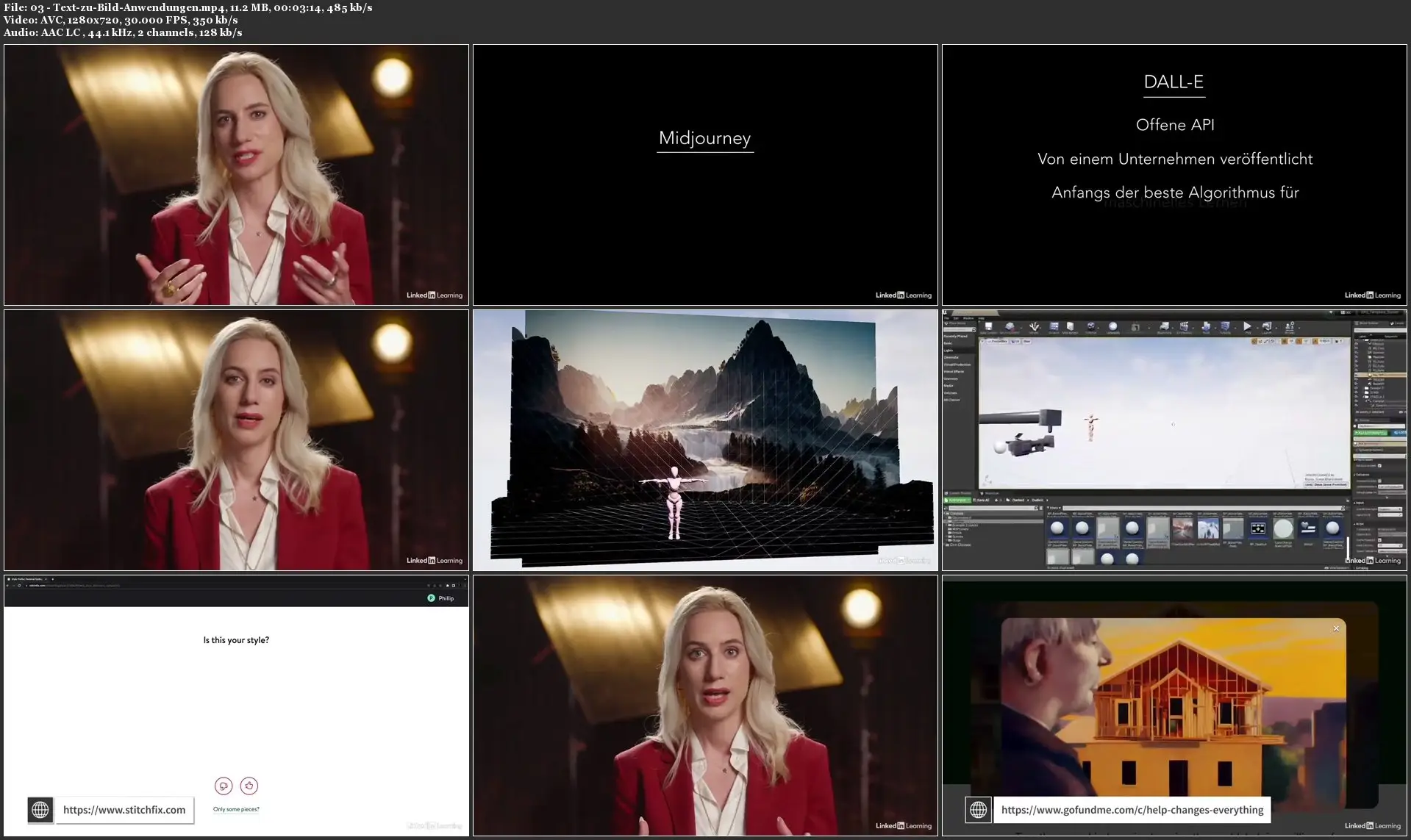Open the Content icon in Unreal toolbar
The image size is (1411, 840).
pyautogui.click(x=1054, y=327)
